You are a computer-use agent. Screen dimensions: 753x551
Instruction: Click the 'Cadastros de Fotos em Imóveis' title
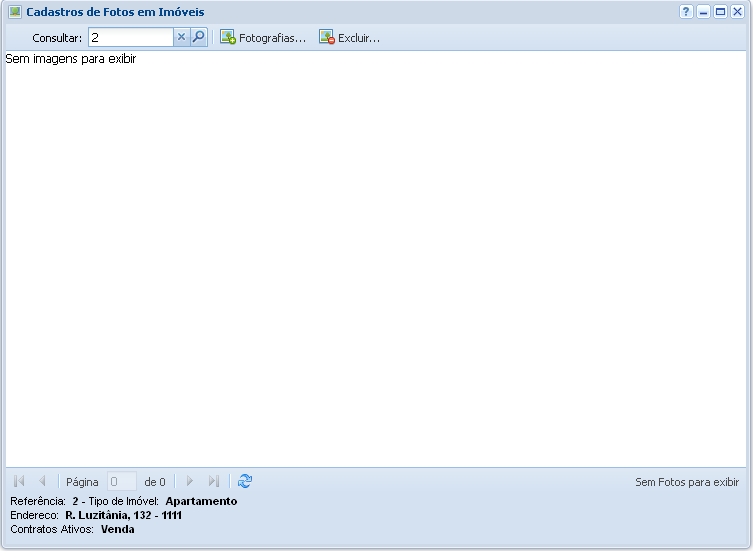(x=115, y=12)
